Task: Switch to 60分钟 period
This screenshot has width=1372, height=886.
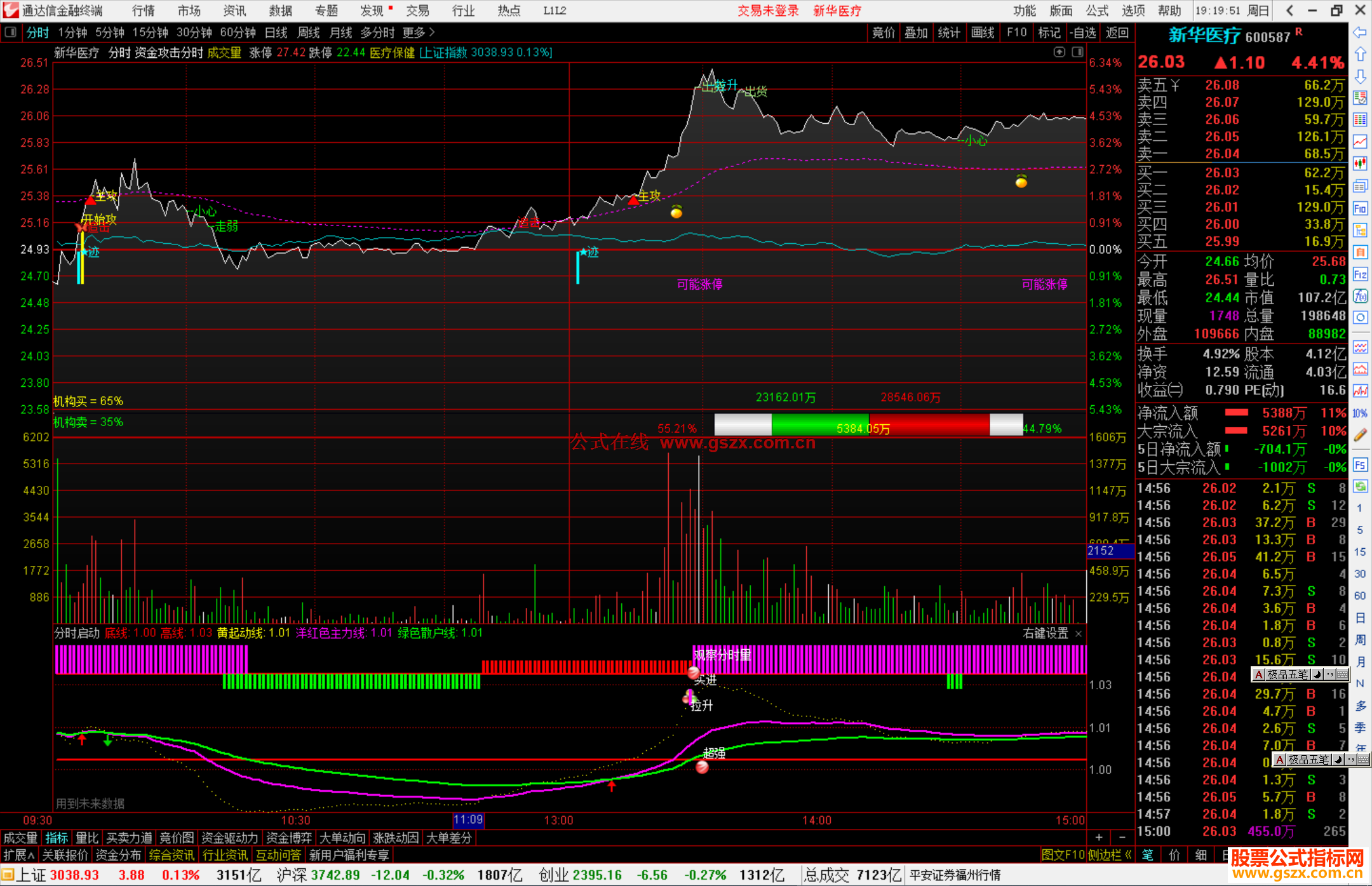Action: click(238, 32)
